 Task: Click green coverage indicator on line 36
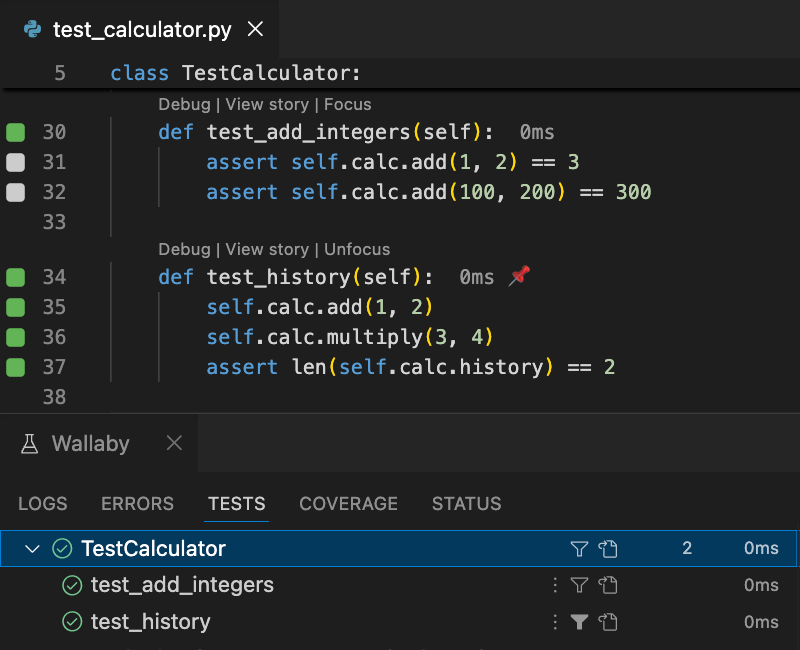point(15,337)
